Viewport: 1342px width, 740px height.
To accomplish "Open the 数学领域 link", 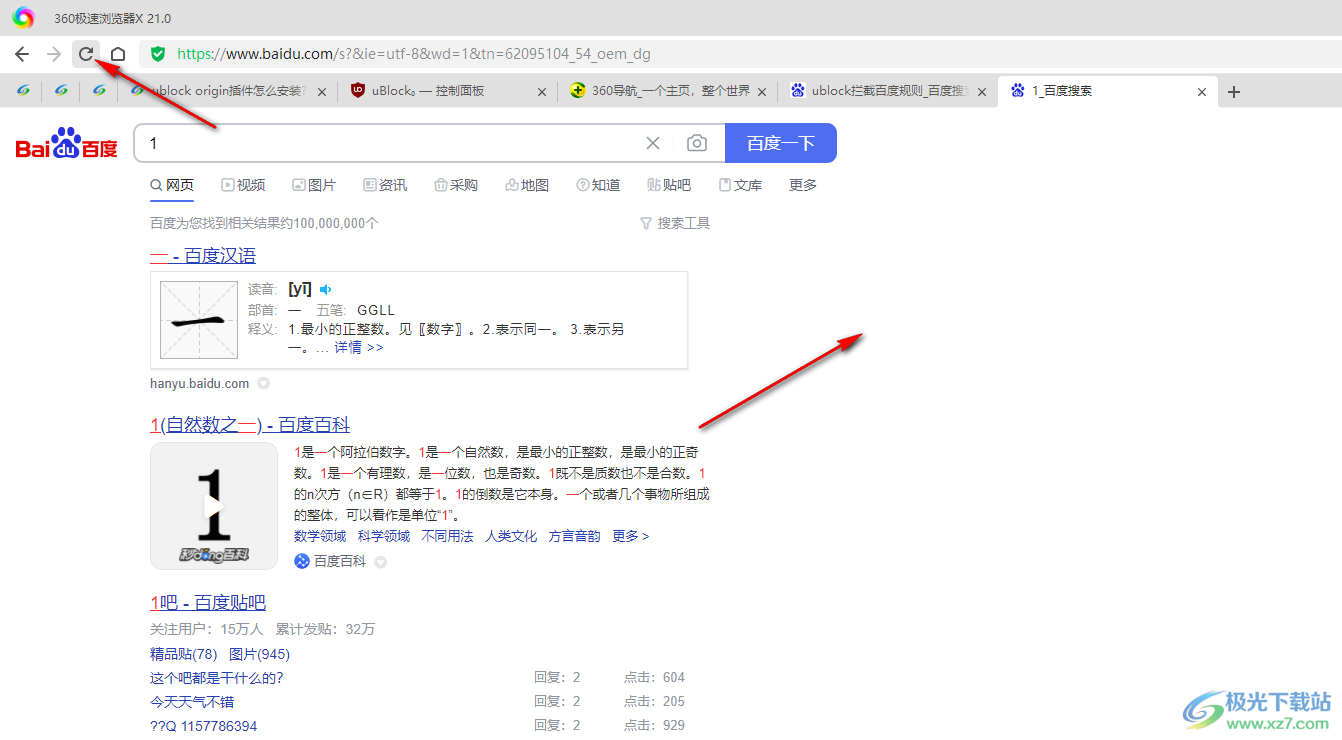I will click(x=320, y=536).
